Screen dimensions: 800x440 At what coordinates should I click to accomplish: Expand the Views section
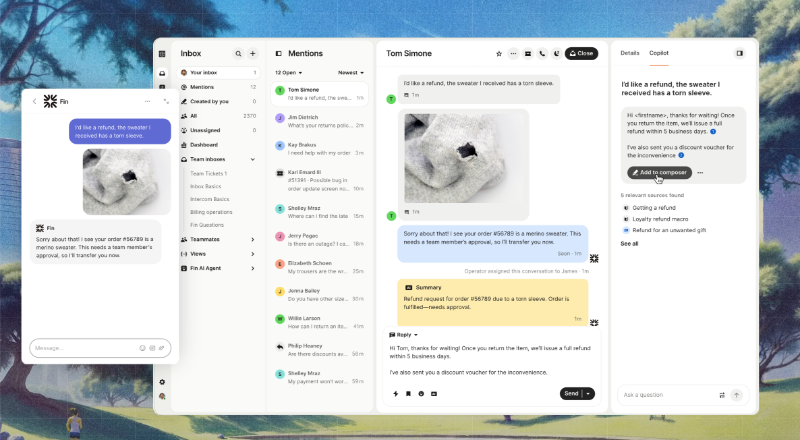(x=253, y=254)
